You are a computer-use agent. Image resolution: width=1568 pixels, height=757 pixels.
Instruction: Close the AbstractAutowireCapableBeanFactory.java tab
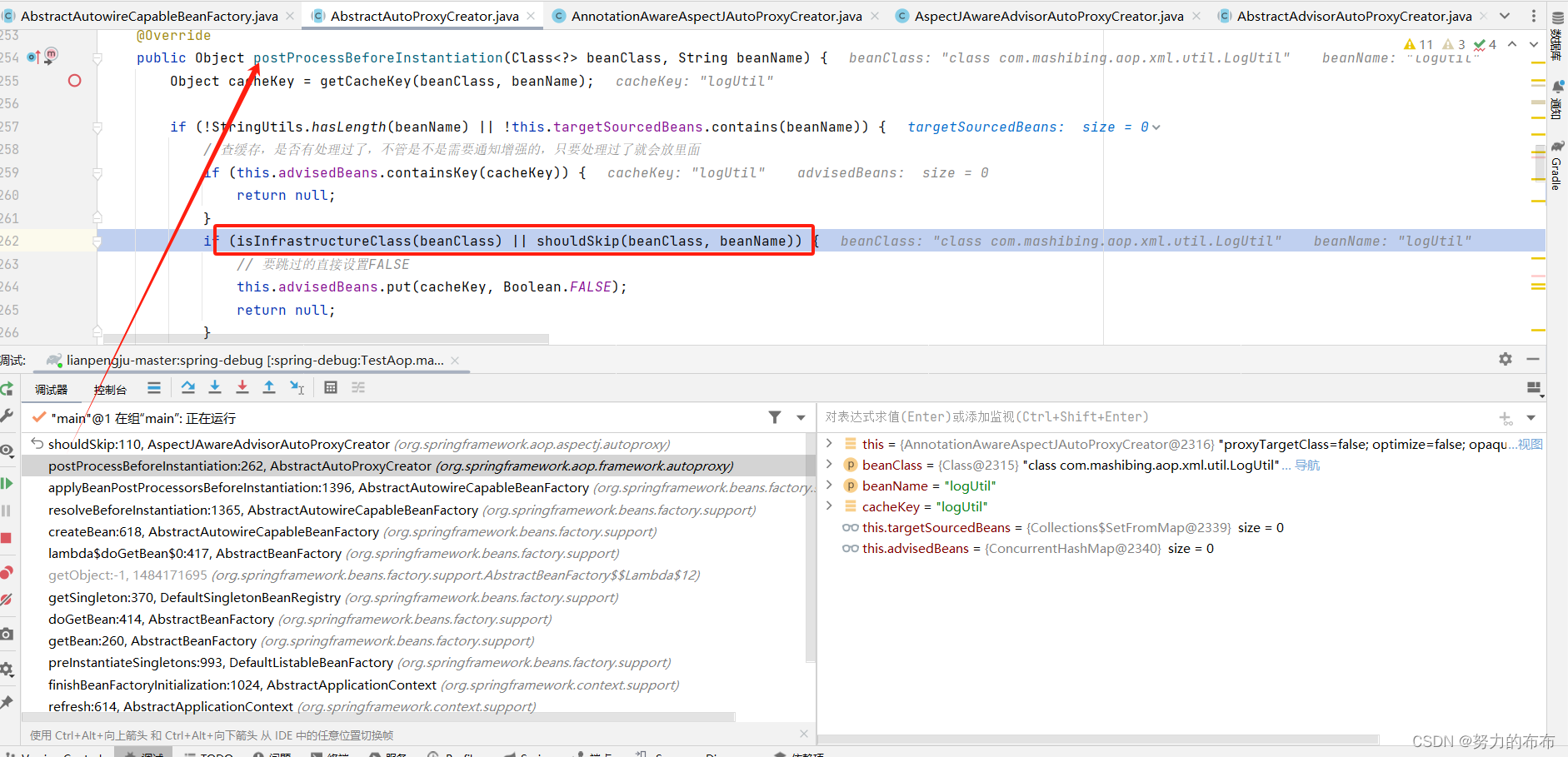coord(290,16)
